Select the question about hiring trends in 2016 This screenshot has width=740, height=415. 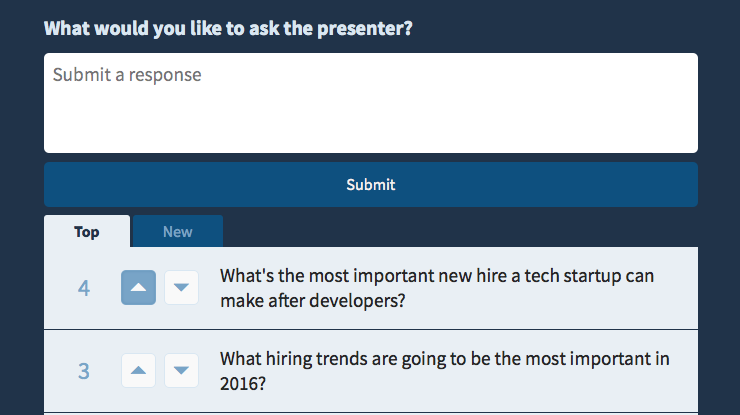click(x=445, y=371)
